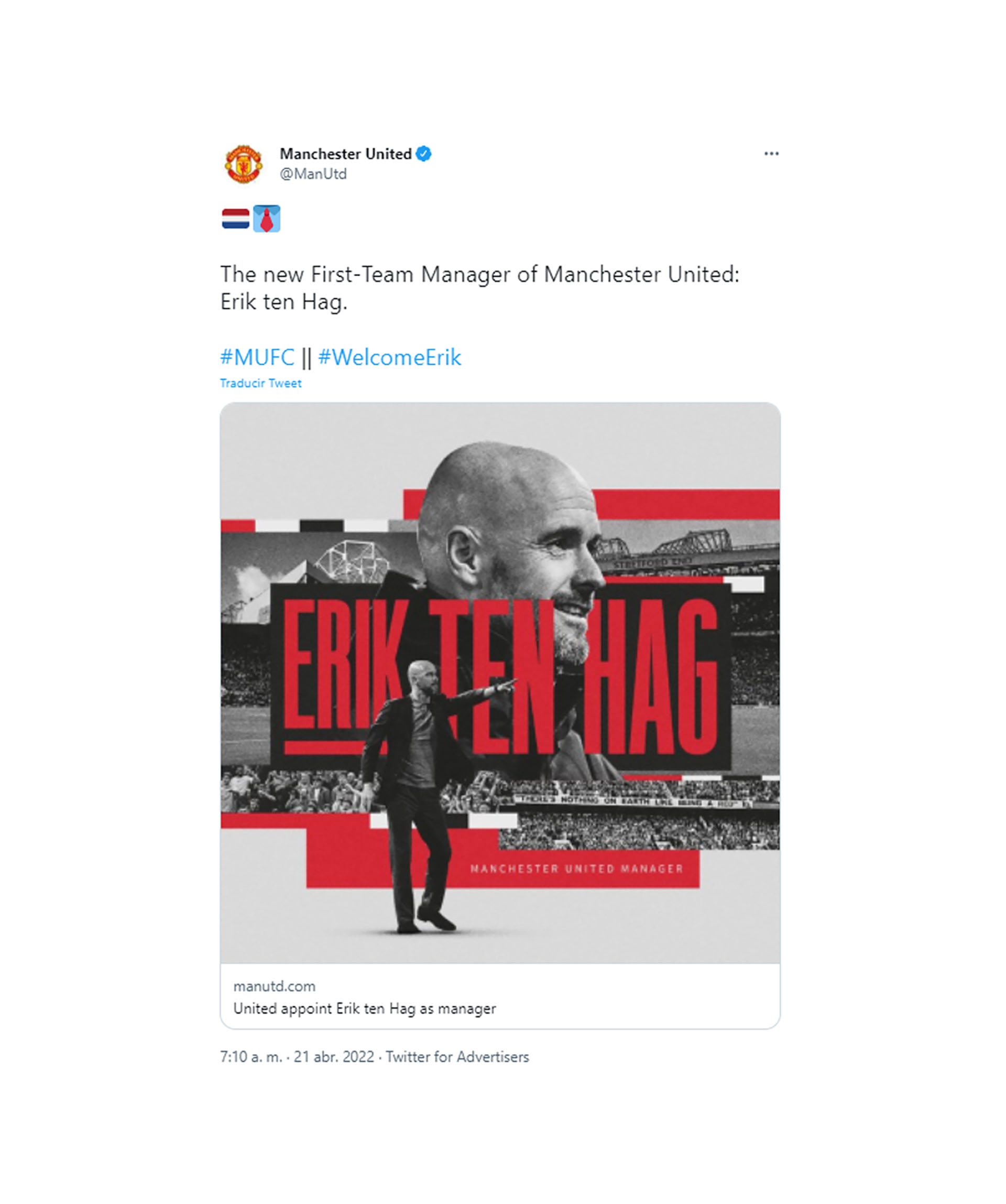This screenshot has width=1006, height=1204.
Task: Click the blue verified badge
Action: click(x=423, y=154)
